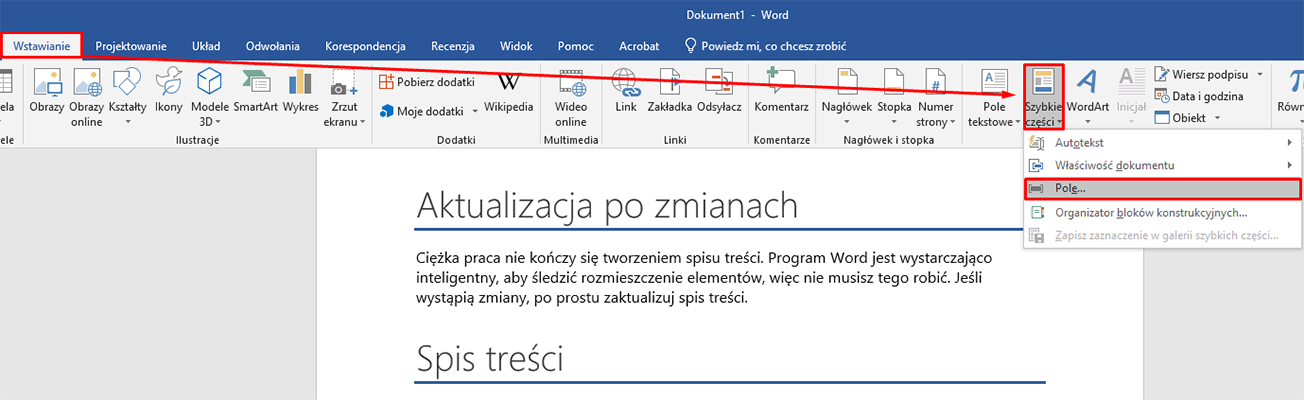
Task: Open the Właściwość dokumentu submenu
Action: 1162,165
